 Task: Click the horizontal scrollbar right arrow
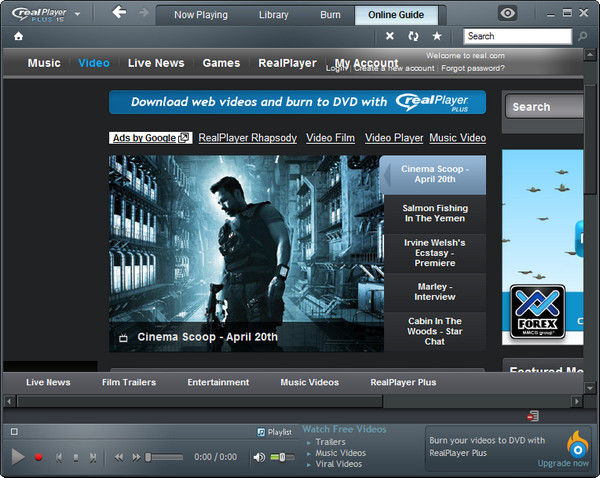[576, 401]
